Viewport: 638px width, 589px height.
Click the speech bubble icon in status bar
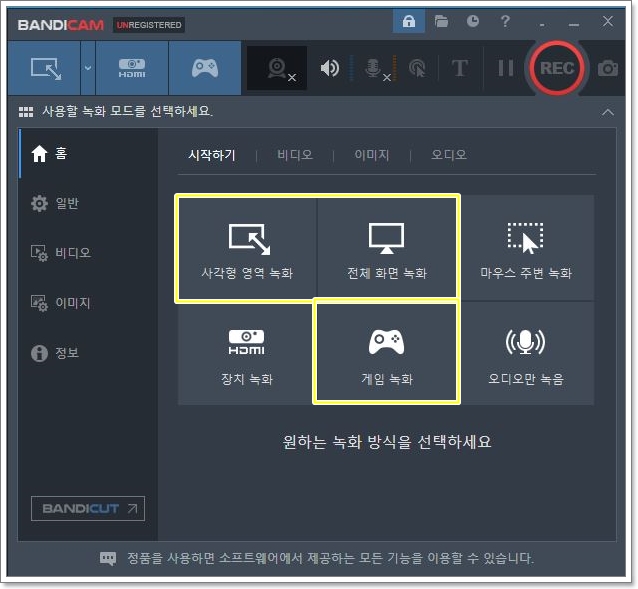108,558
